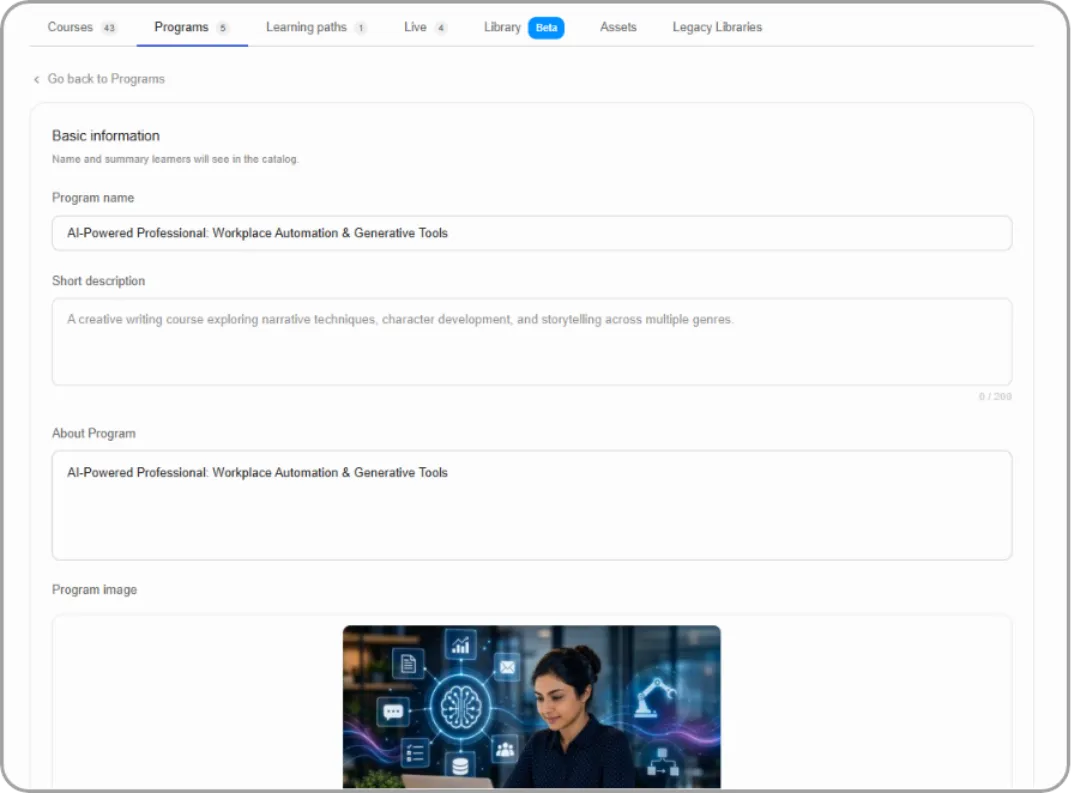Image resolution: width=1071 pixels, height=793 pixels.
Task: Switch to the Legacy Libraries tab
Action: point(717,27)
